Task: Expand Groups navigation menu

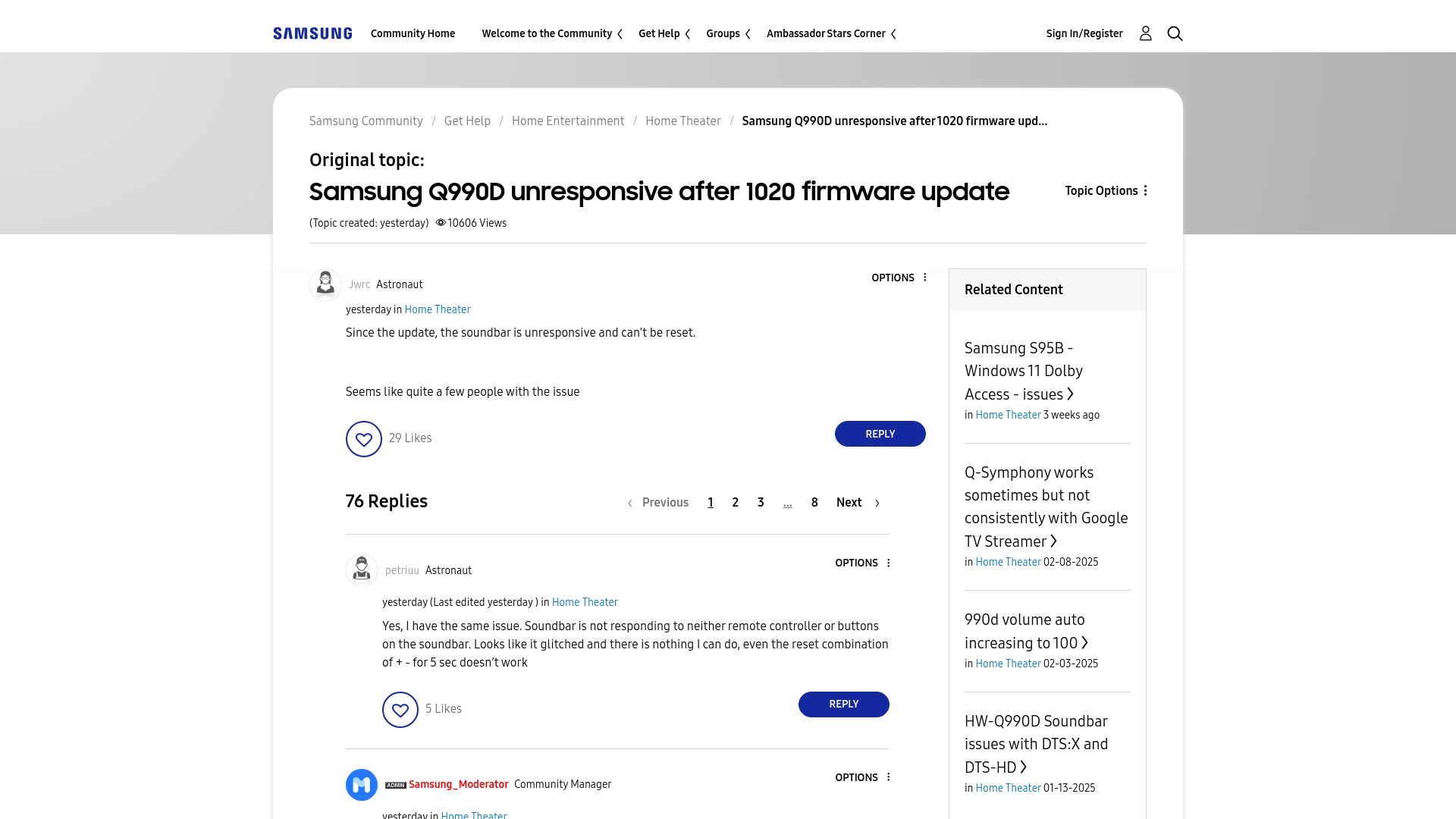Action: [728, 33]
